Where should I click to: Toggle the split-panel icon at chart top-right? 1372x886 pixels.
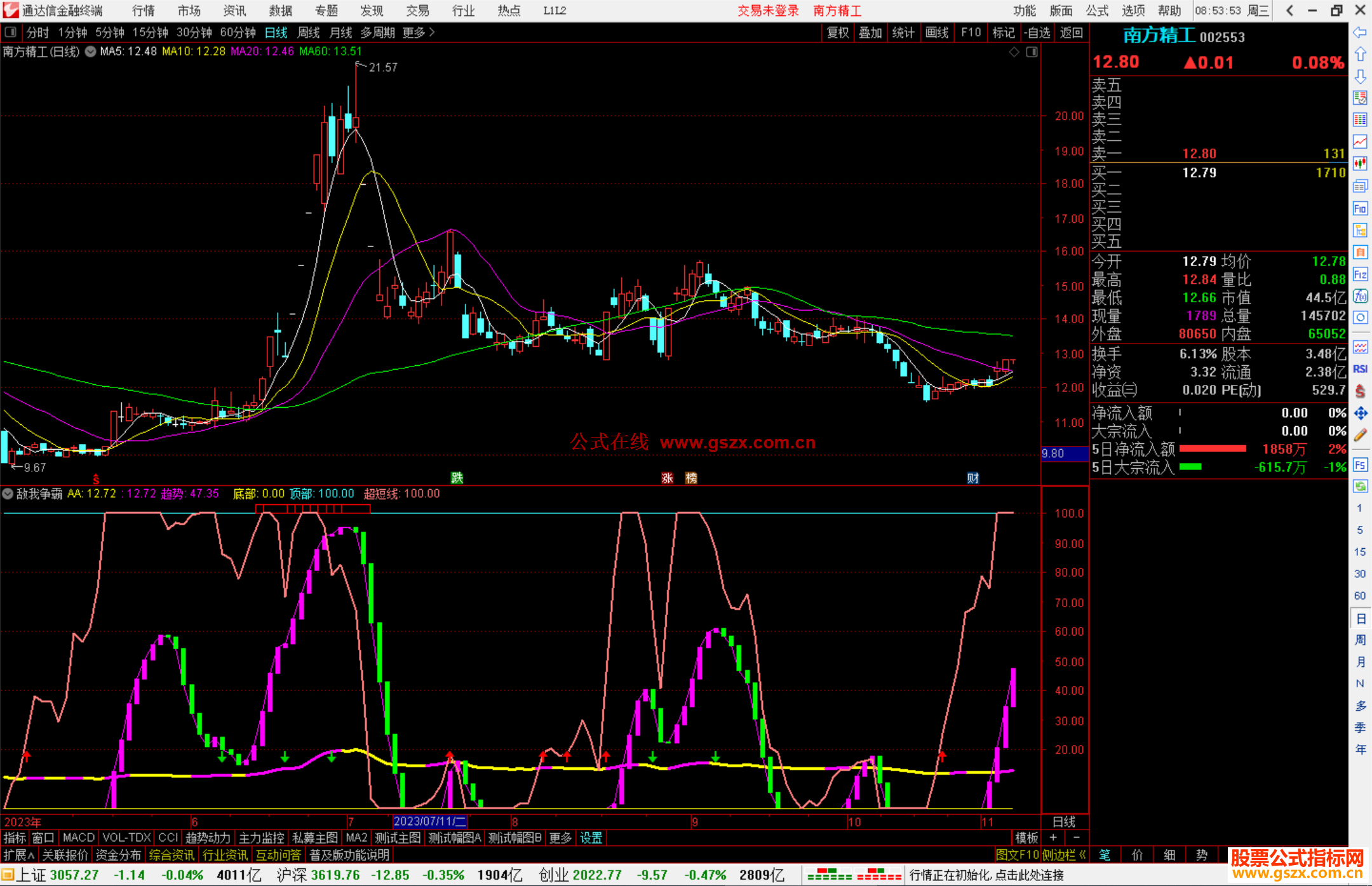tap(1032, 52)
